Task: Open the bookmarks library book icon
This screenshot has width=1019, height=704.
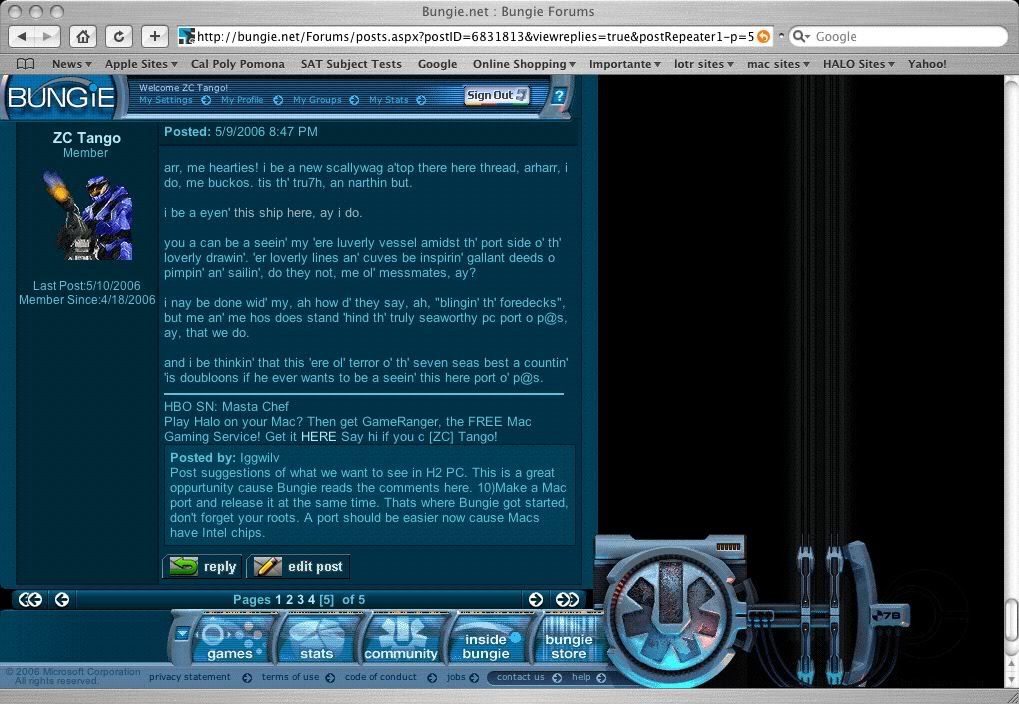Action: tap(25, 64)
